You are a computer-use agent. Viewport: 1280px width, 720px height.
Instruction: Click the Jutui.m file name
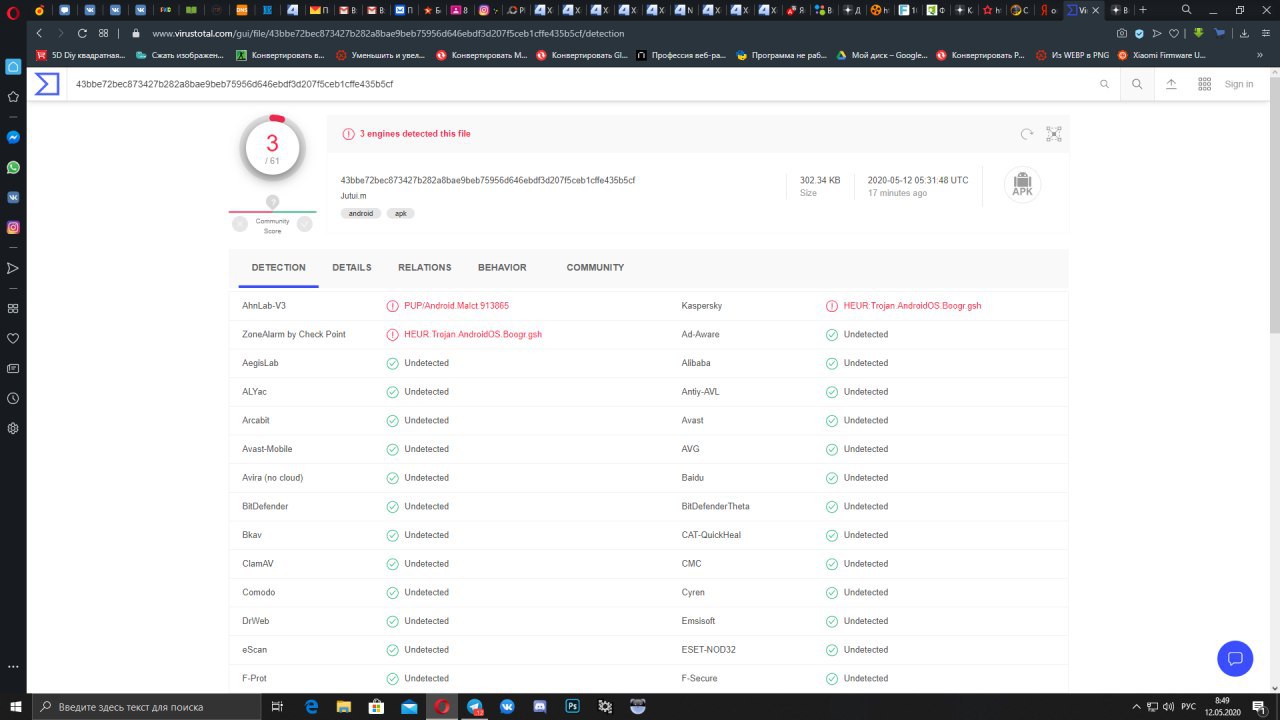354,196
